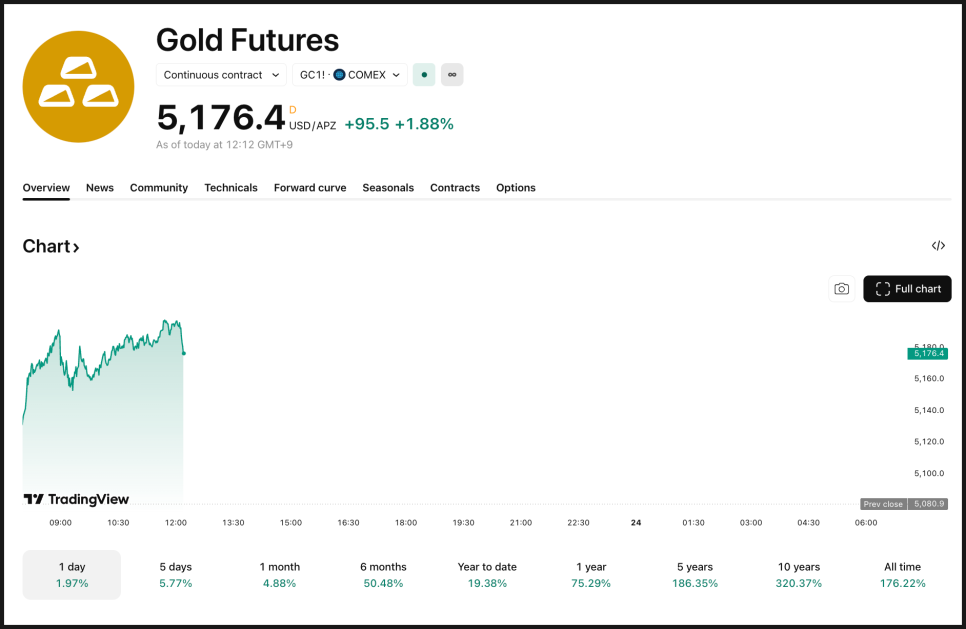966x629 pixels.
Task: Select the Year to date range
Action: (487, 575)
